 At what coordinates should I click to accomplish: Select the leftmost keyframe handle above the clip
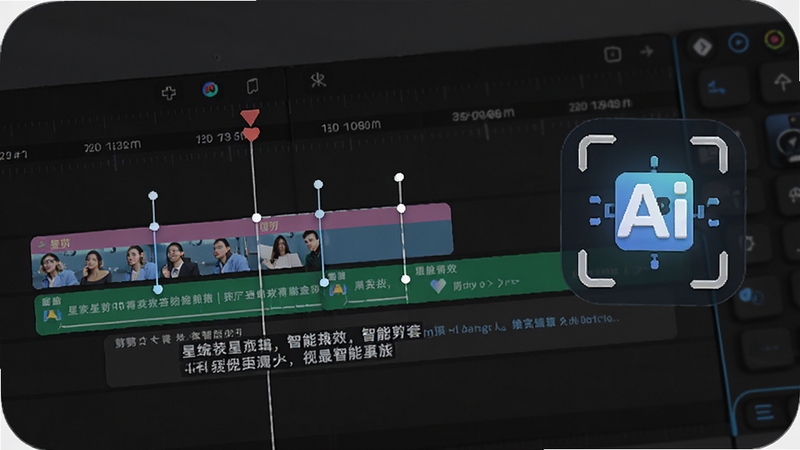click(x=153, y=195)
